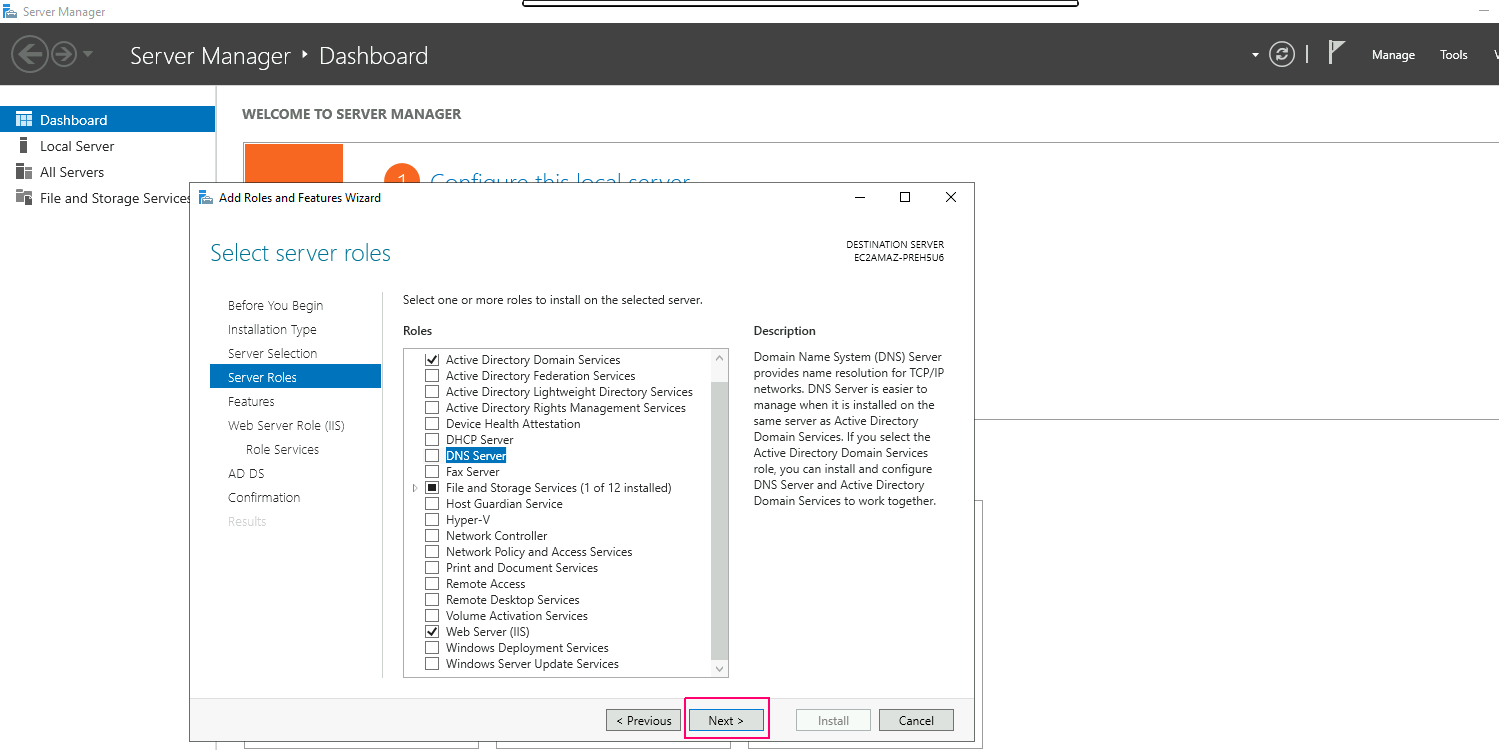Toggle File and Storage Services checkbox
The image size is (1499, 750).
[432, 488]
